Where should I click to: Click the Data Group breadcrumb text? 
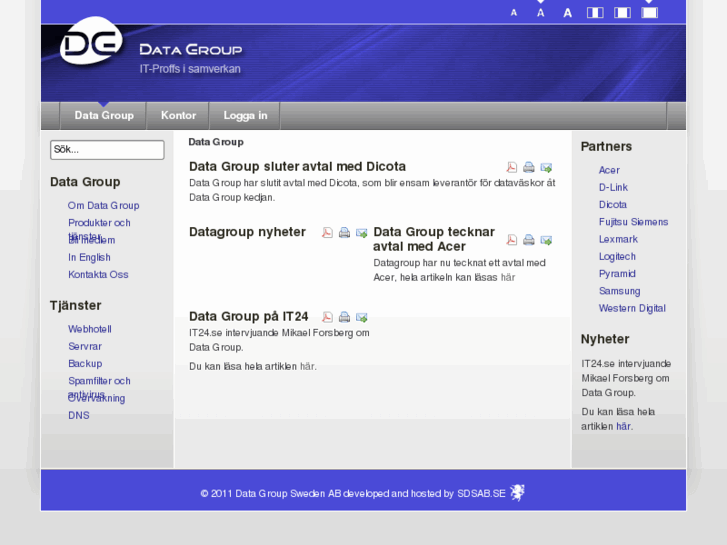[x=216, y=142]
